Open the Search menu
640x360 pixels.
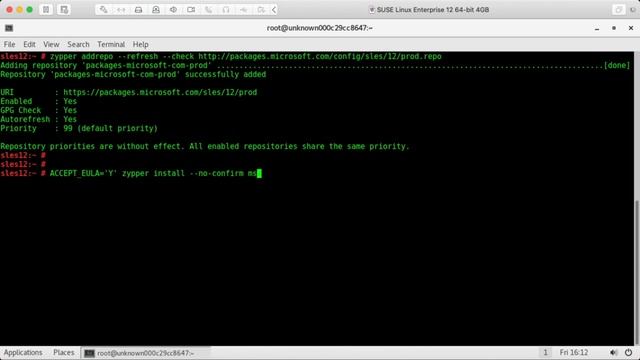pyautogui.click(x=78, y=44)
